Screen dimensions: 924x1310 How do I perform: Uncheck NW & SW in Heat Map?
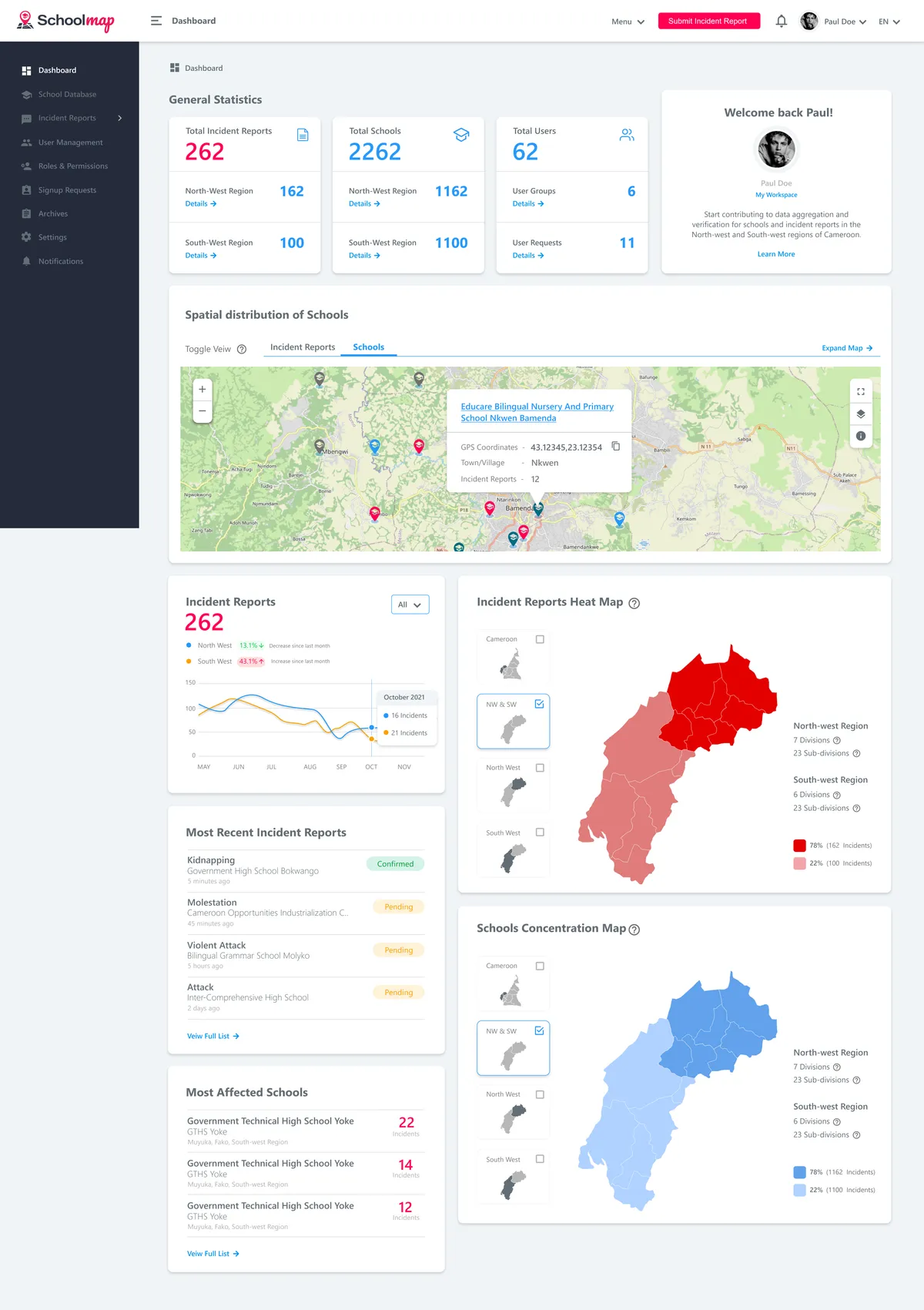pyautogui.click(x=540, y=704)
